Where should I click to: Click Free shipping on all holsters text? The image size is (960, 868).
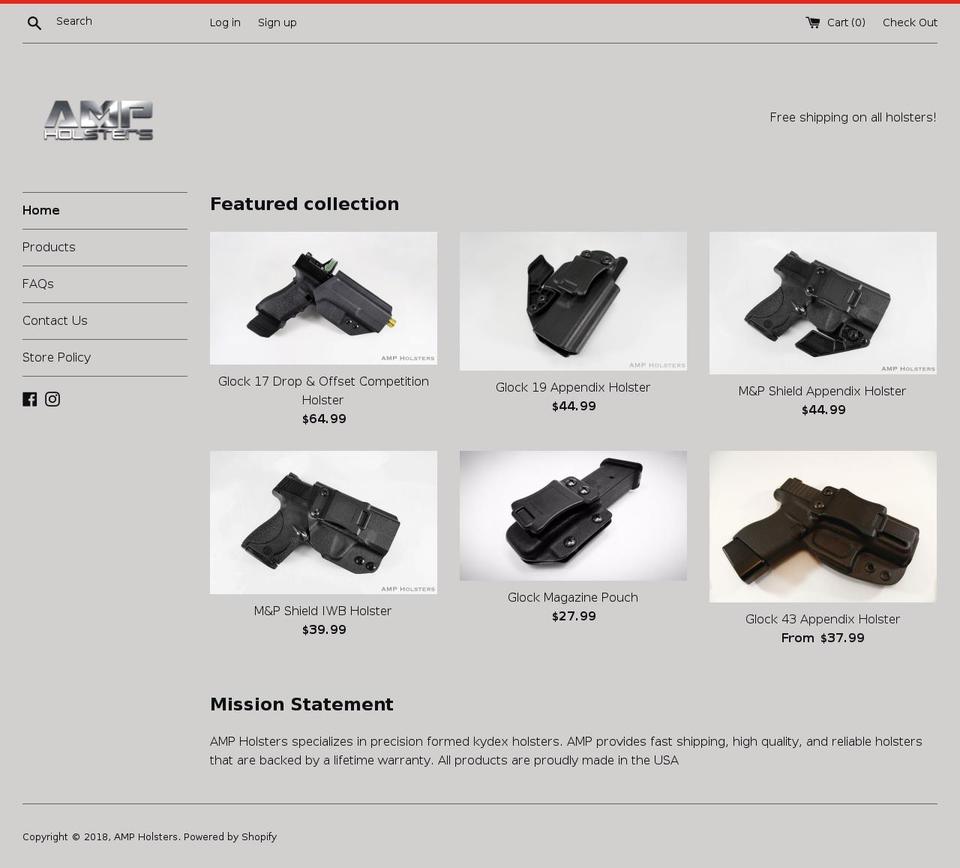[x=853, y=118]
